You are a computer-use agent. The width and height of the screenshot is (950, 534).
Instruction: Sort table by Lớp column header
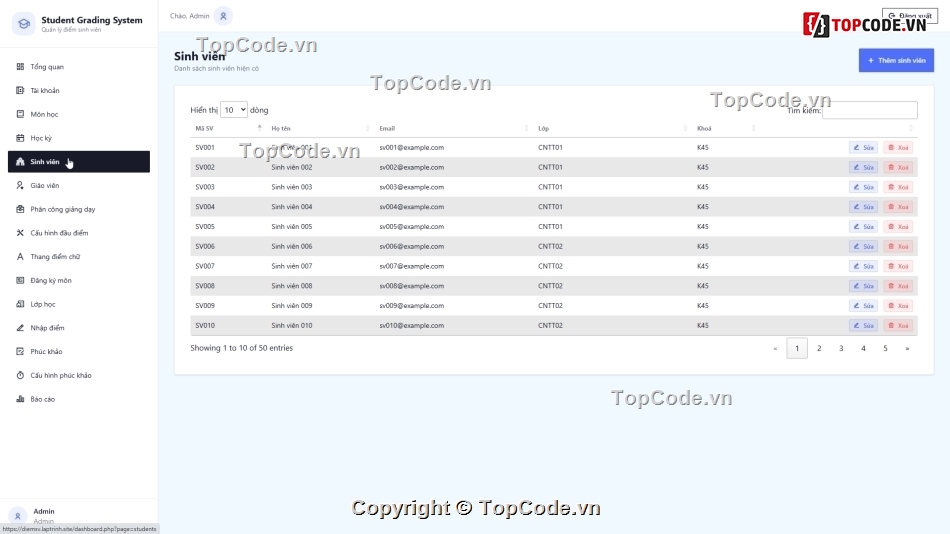(610, 129)
